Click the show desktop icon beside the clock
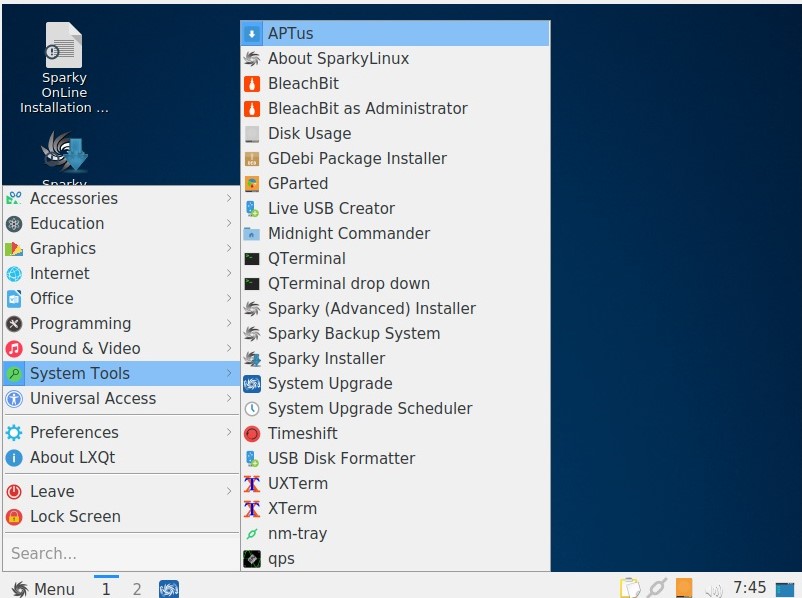The height and width of the screenshot is (598, 802). pyautogui.click(x=785, y=589)
